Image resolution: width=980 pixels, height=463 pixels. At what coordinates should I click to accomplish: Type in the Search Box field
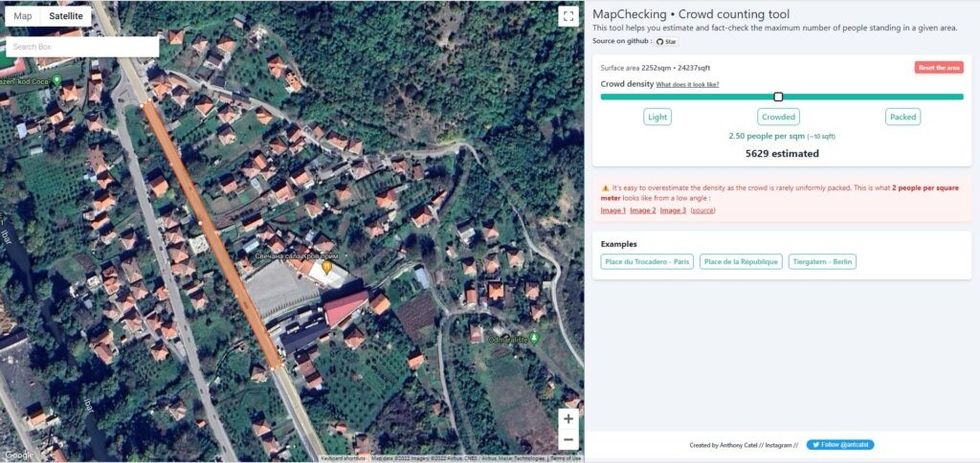pyautogui.click(x=82, y=47)
